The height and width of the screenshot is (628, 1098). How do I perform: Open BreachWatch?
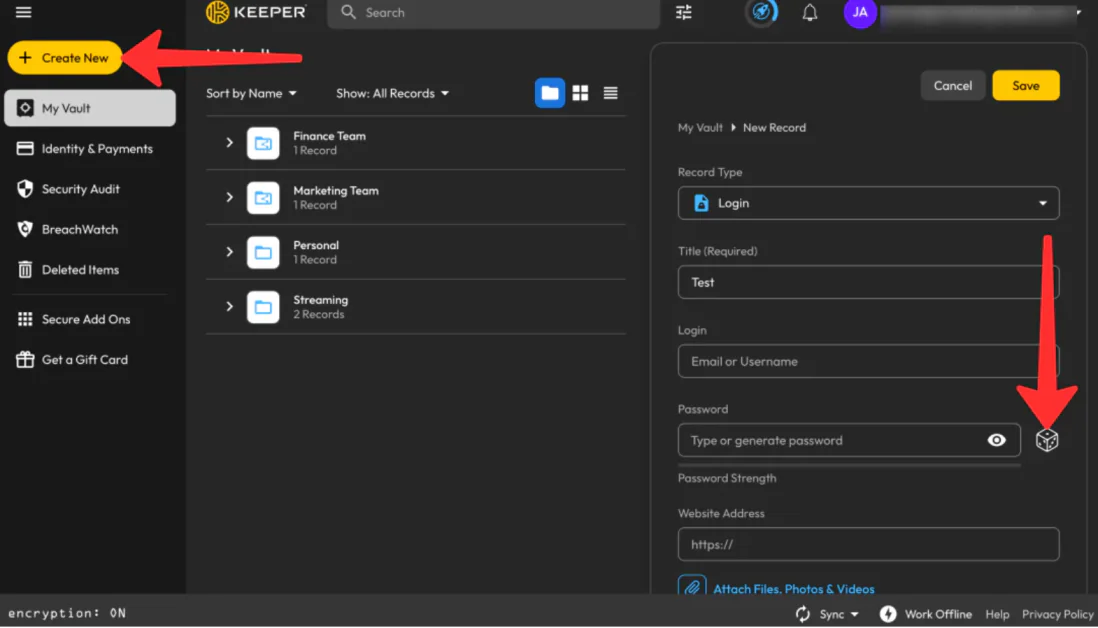(x=67, y=230)
